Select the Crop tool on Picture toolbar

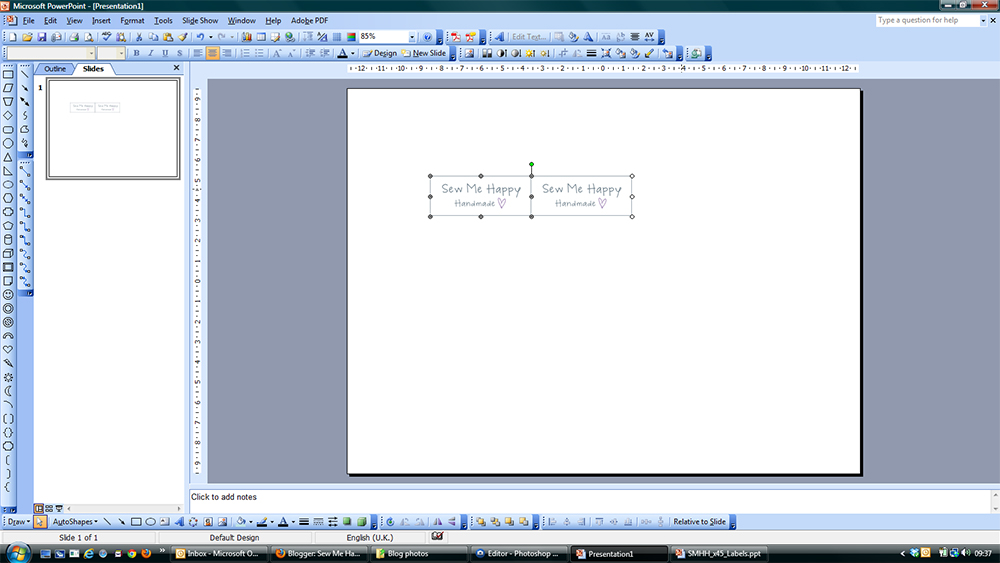pyautogui.click(x=562, y=54)
